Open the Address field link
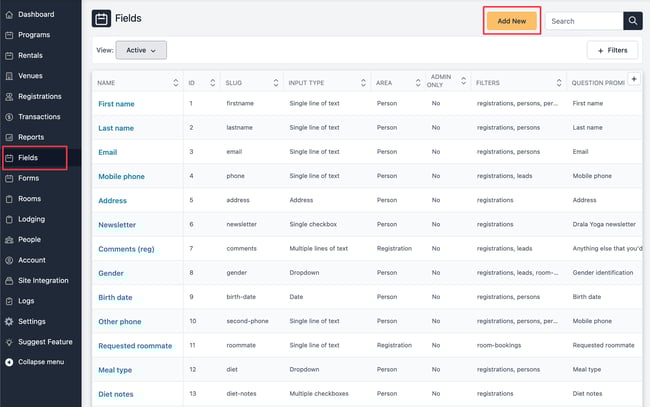The width and height of the screenshot is (650, 407). (x=112, y=201)
